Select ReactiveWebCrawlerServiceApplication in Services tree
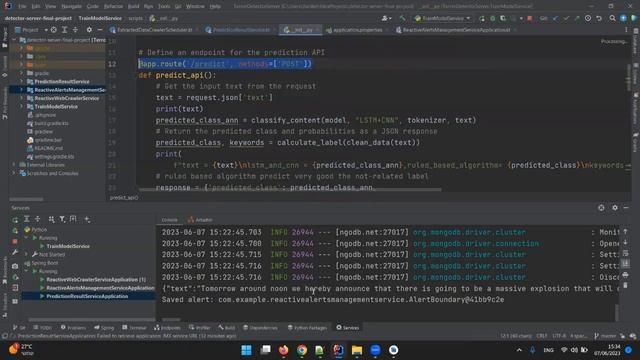The height and width of the screenshot is (360, 640). 92,280
